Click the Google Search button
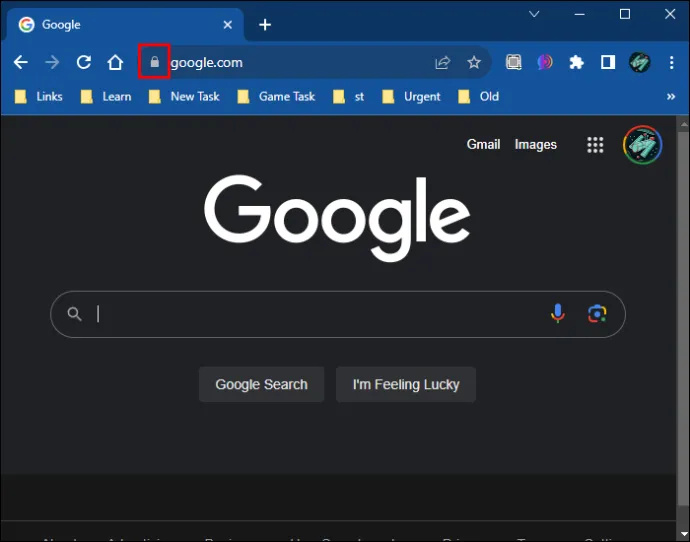690x542 pixels. pos(261,385)
